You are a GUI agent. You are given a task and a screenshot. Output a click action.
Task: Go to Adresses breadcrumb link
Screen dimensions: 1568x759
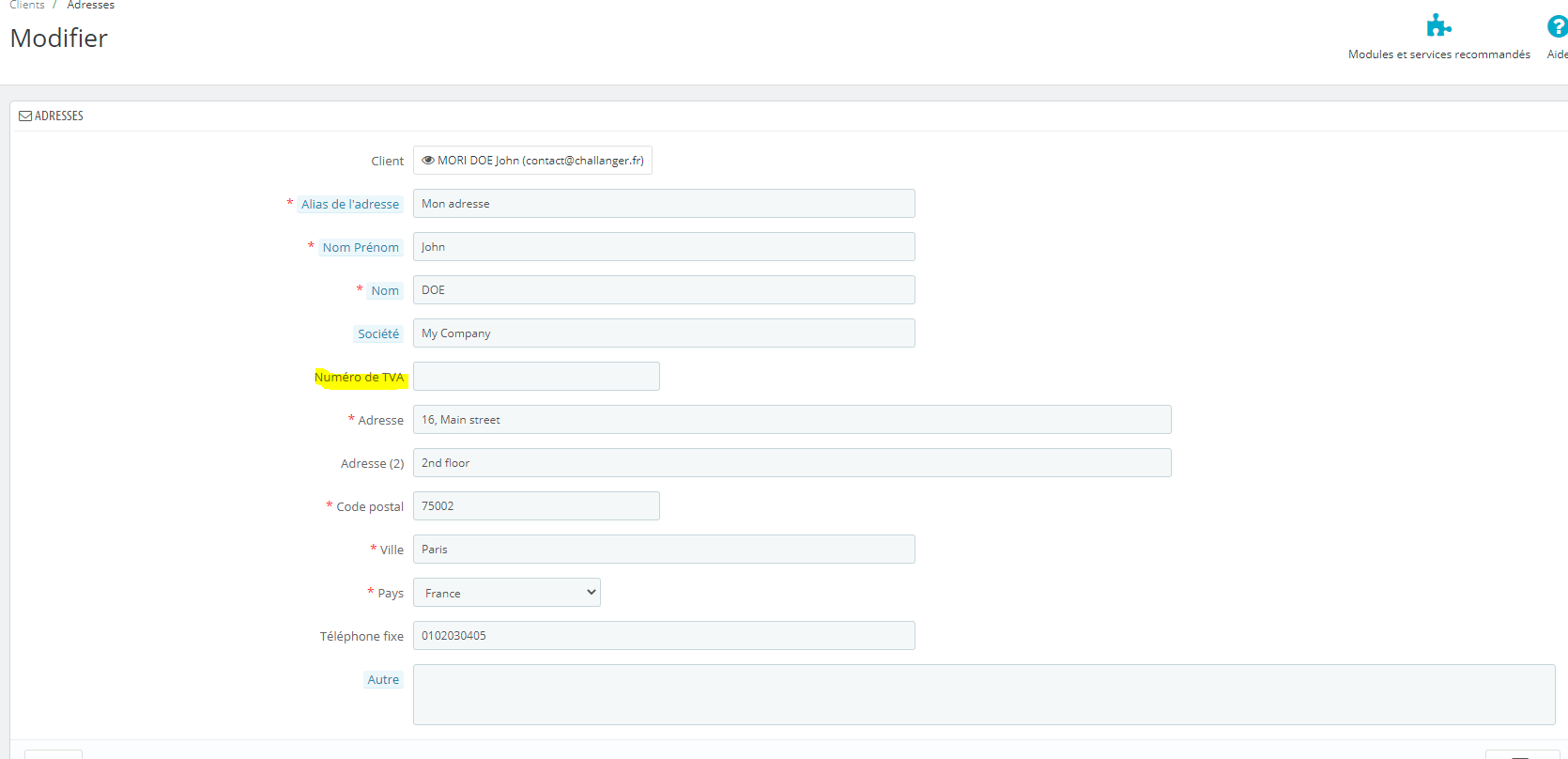[x=91, y=6]
